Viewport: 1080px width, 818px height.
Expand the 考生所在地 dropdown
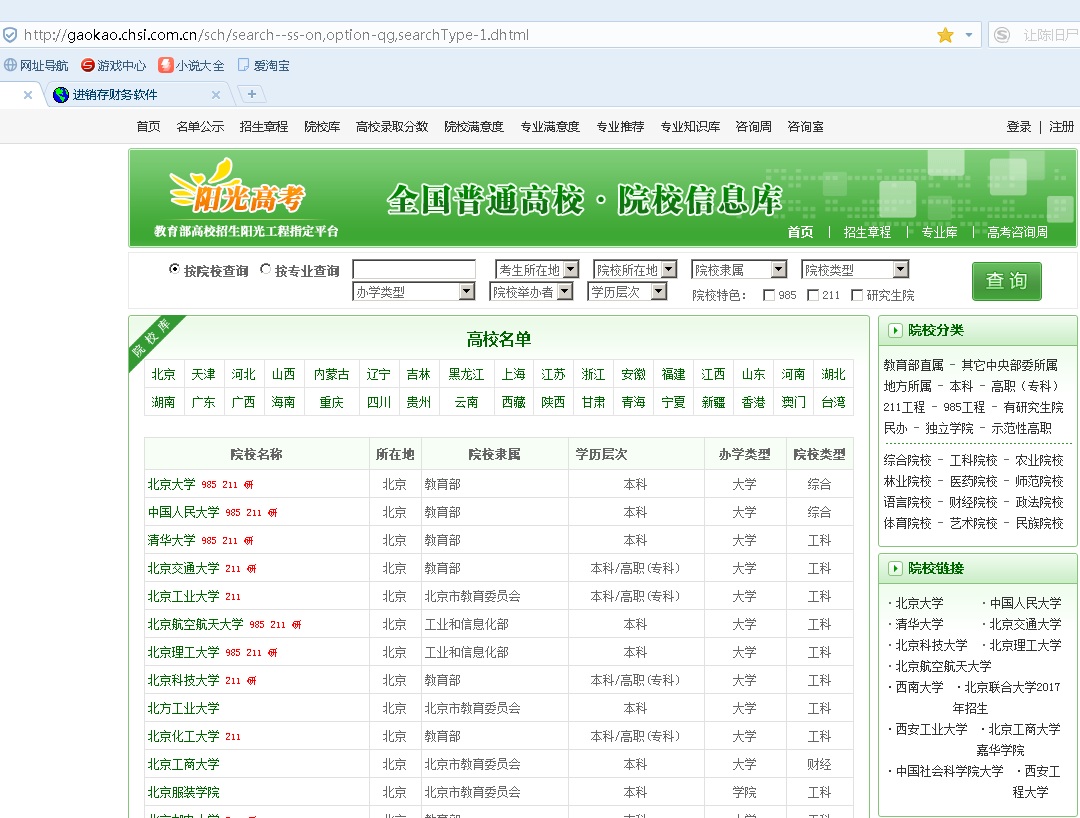click(x=537, y=270)
